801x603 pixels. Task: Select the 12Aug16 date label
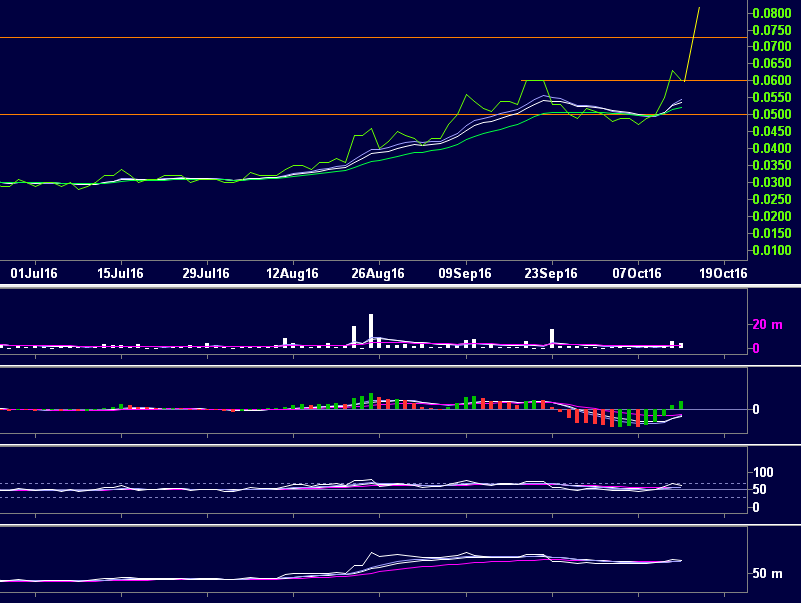pos(292,273)
